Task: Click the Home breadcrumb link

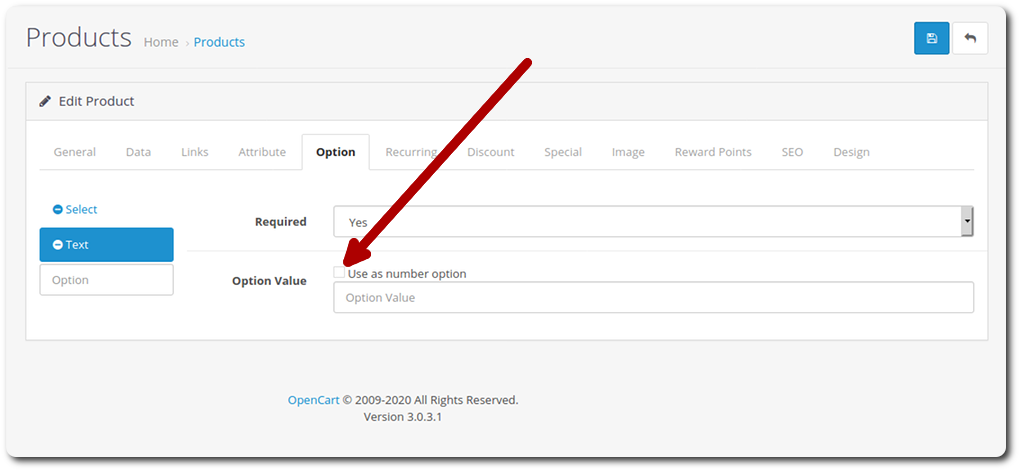Action: point(161,42)
